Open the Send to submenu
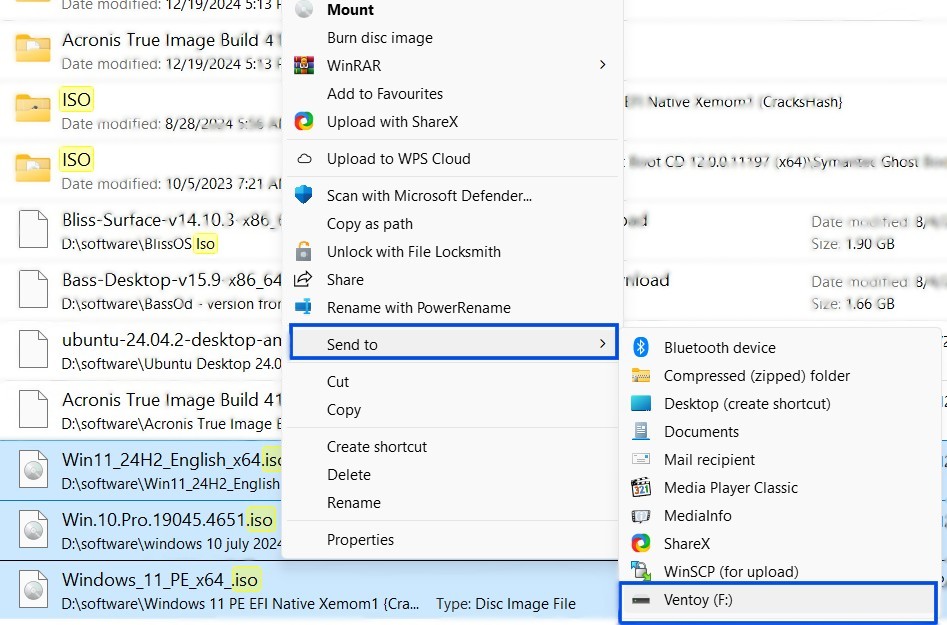The width and height of the screenshot is (947, 625). pos(350,344)
